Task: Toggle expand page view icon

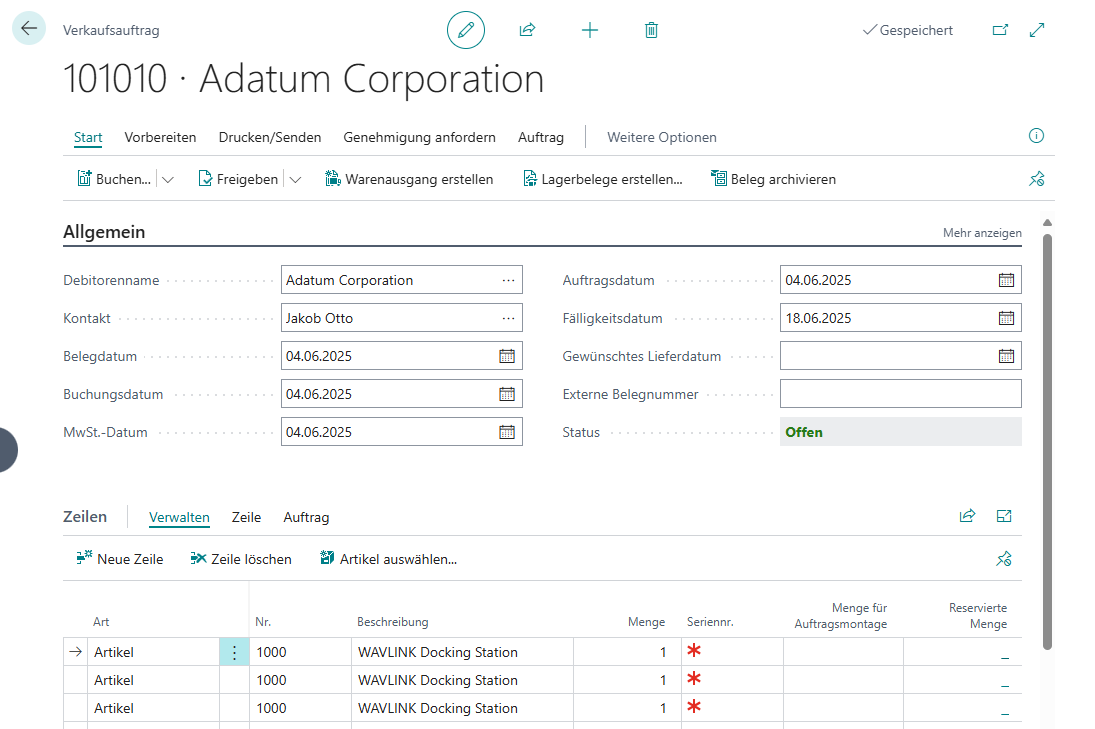Action: click(1037, 30)
